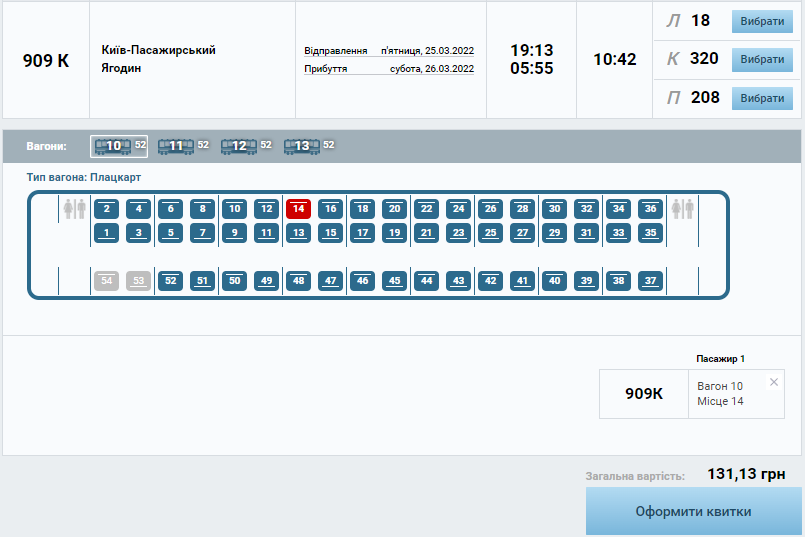The height and width of the screenshot is (537, 805).
Task: Deselect the red seat 14
Action: (298, 209)
